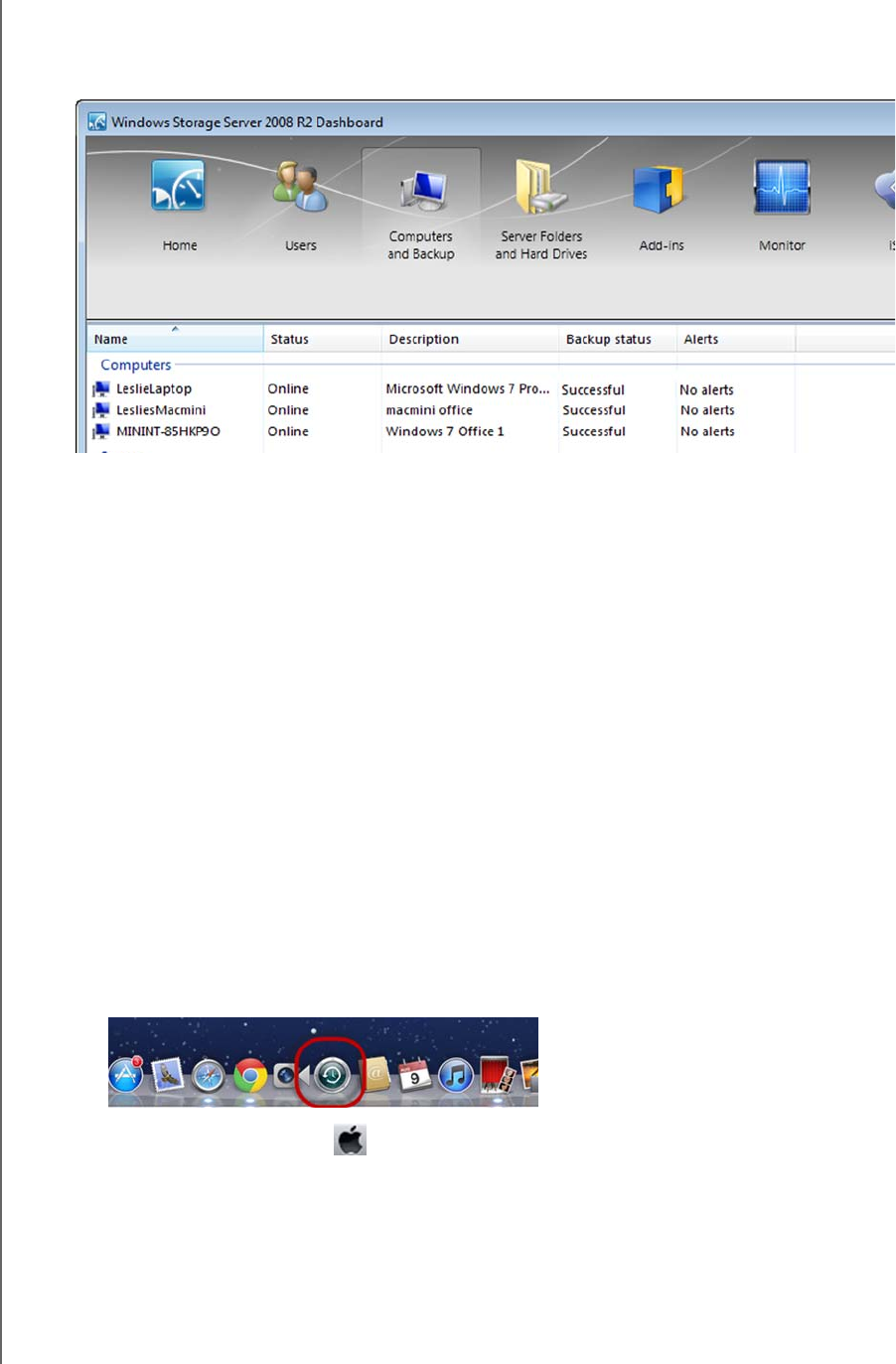Click the Home label under its icon
Viewport: 896px width, 1364px height.
click(180, 245)
